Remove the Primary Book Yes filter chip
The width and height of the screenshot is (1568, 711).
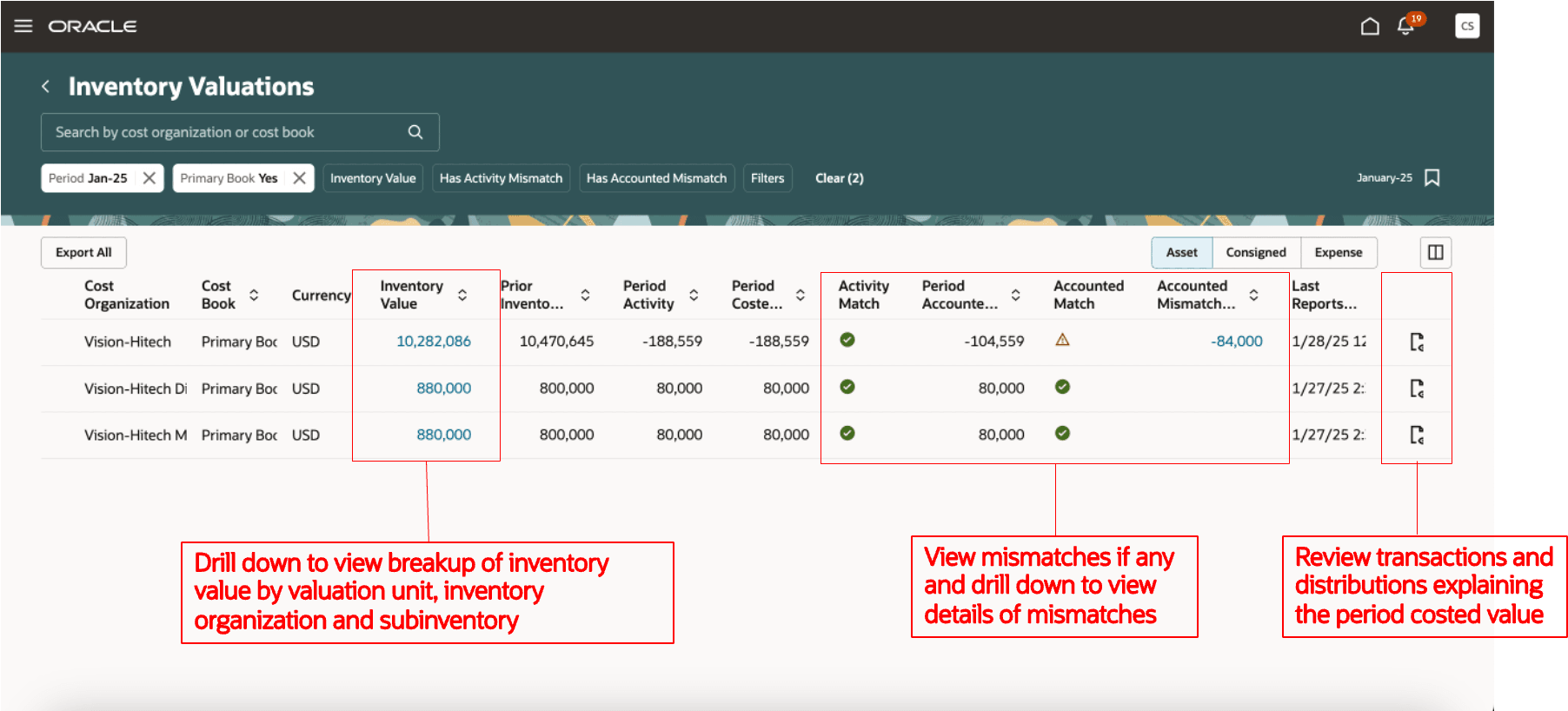300,178
